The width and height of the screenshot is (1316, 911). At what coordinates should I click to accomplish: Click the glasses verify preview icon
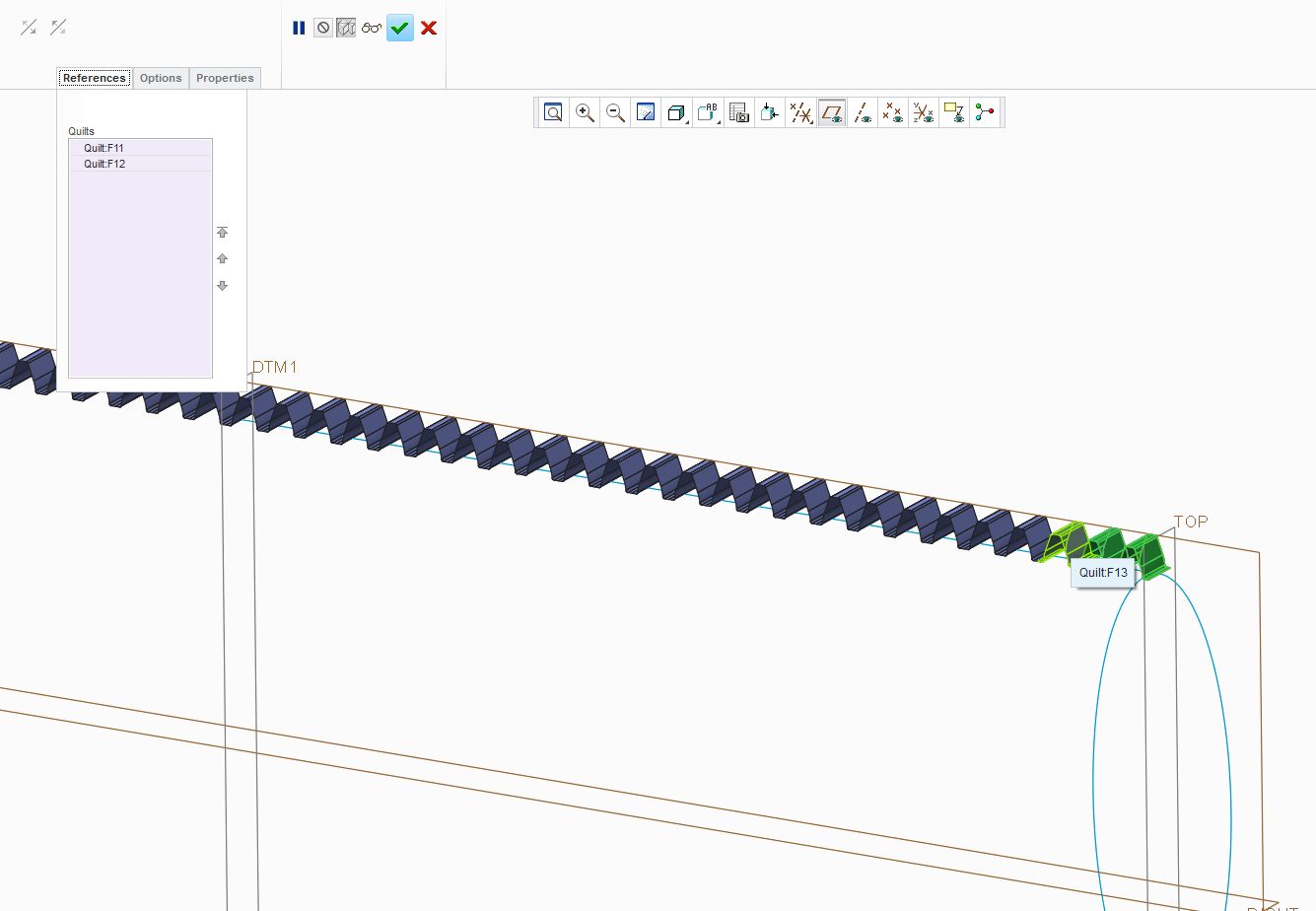coord(372,28)
